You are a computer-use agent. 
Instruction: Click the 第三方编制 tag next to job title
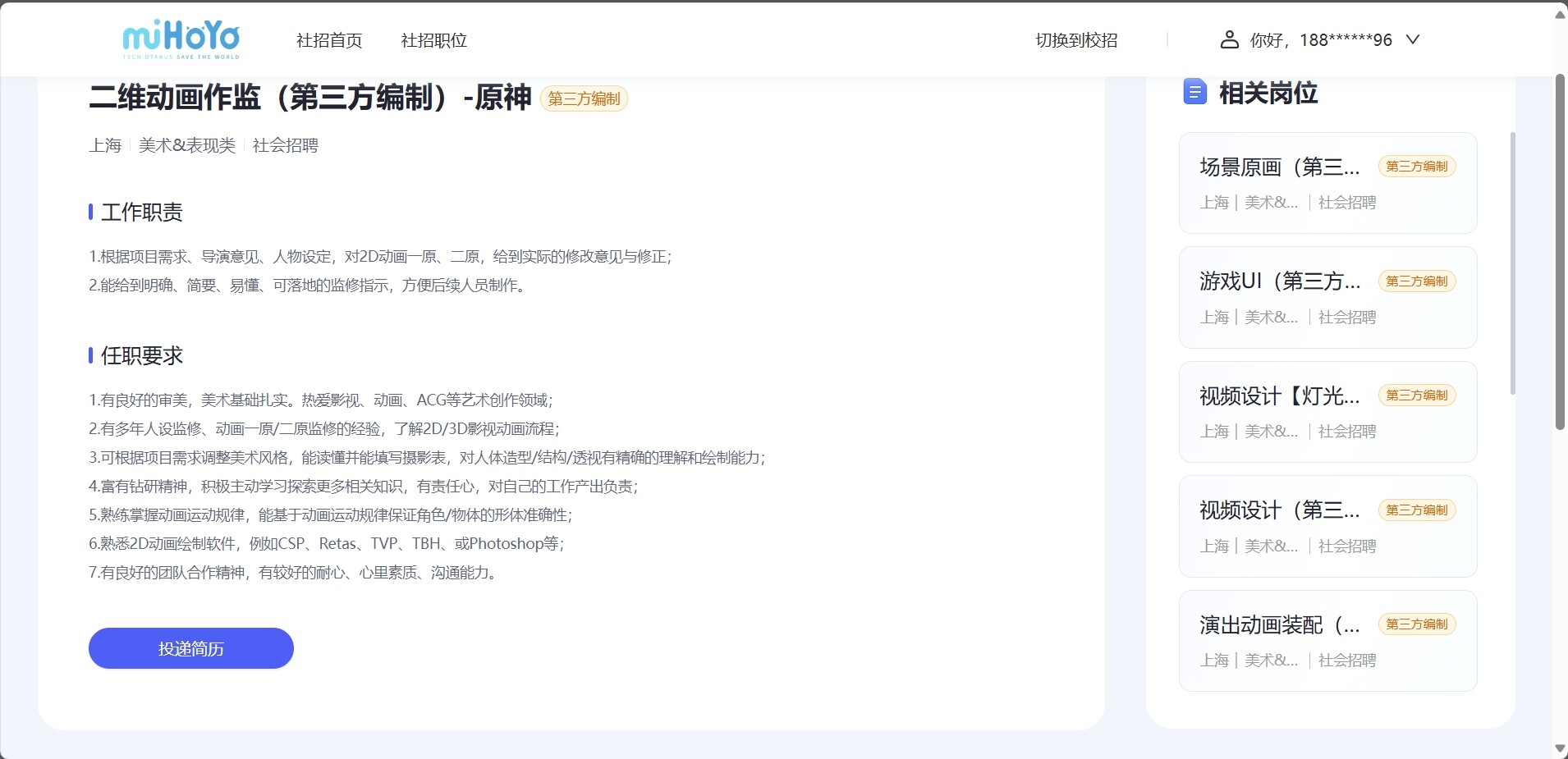(x=584, y=98)
